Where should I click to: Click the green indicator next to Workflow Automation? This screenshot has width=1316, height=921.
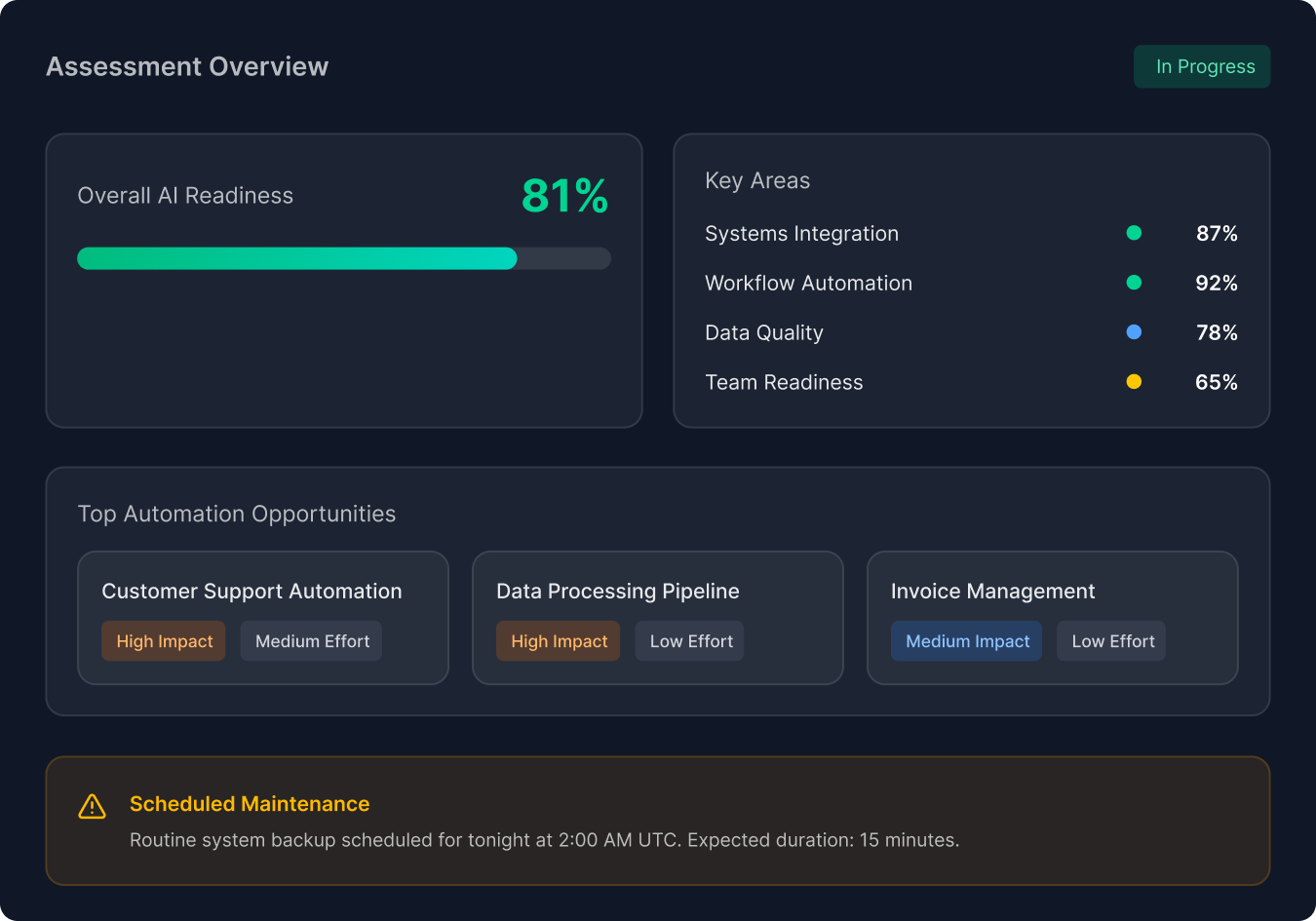pos(1134,283)
